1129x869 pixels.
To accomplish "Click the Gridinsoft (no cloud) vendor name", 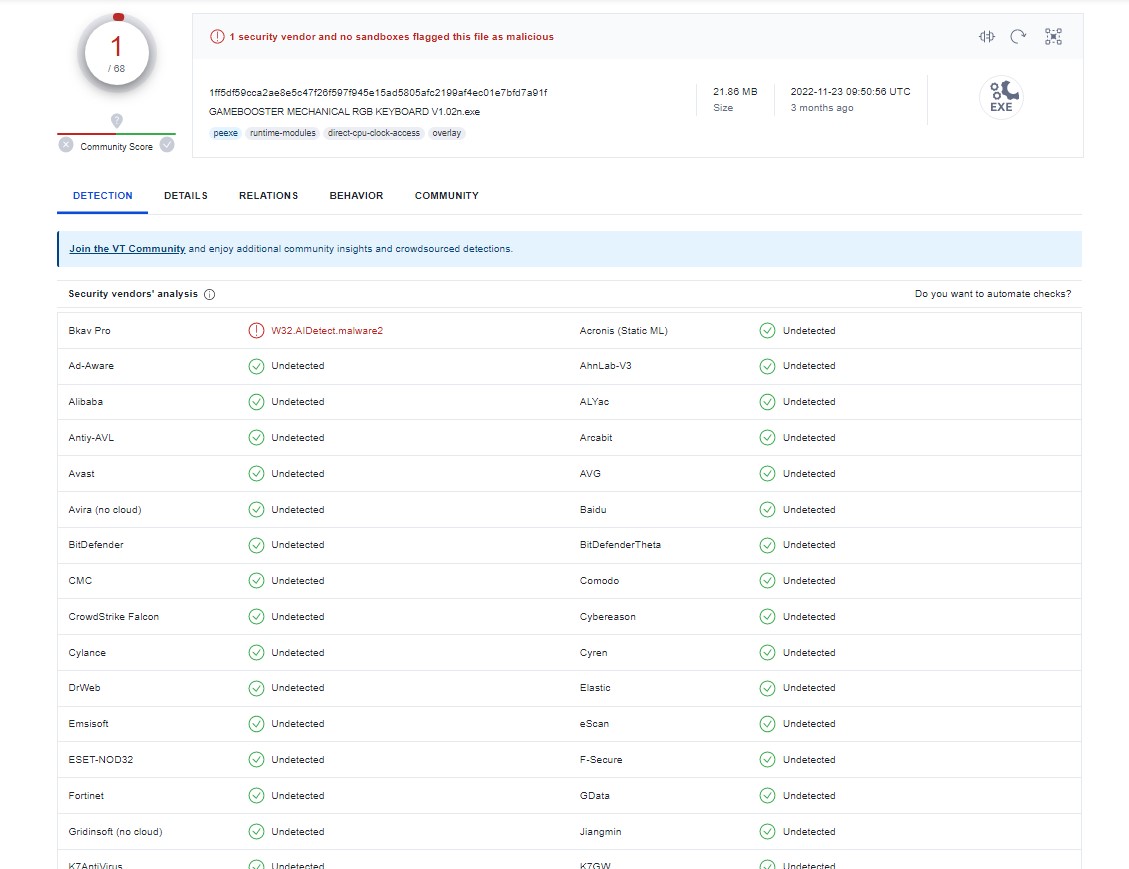I will [115, 832].
